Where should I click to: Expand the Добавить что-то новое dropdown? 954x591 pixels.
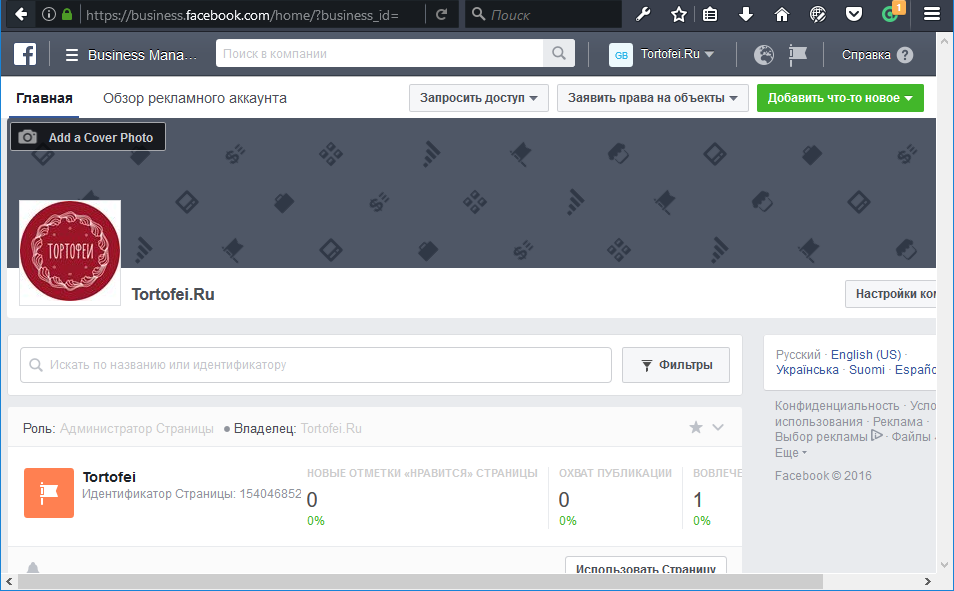point(840,98)
